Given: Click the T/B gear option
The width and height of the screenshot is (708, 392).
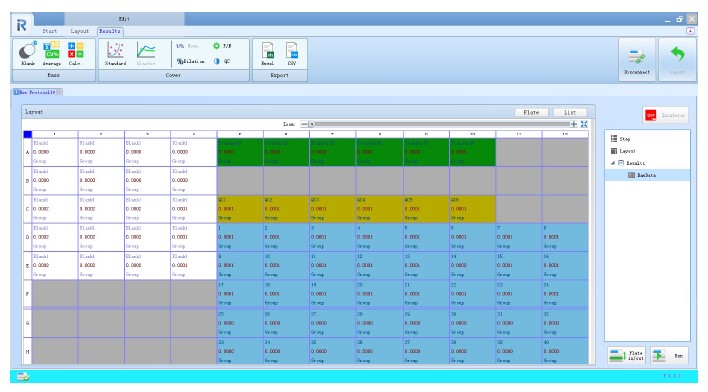Looking at the screenshot, I should coord(222,46).
